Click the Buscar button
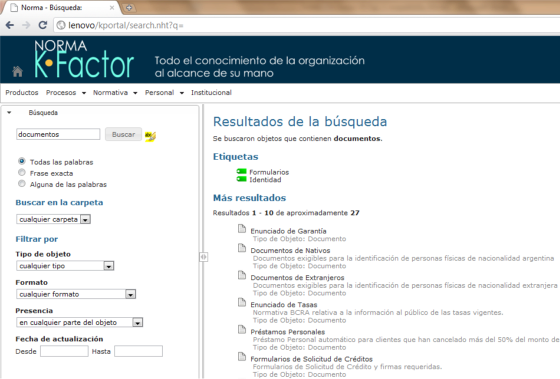 [x=123, y=134]
